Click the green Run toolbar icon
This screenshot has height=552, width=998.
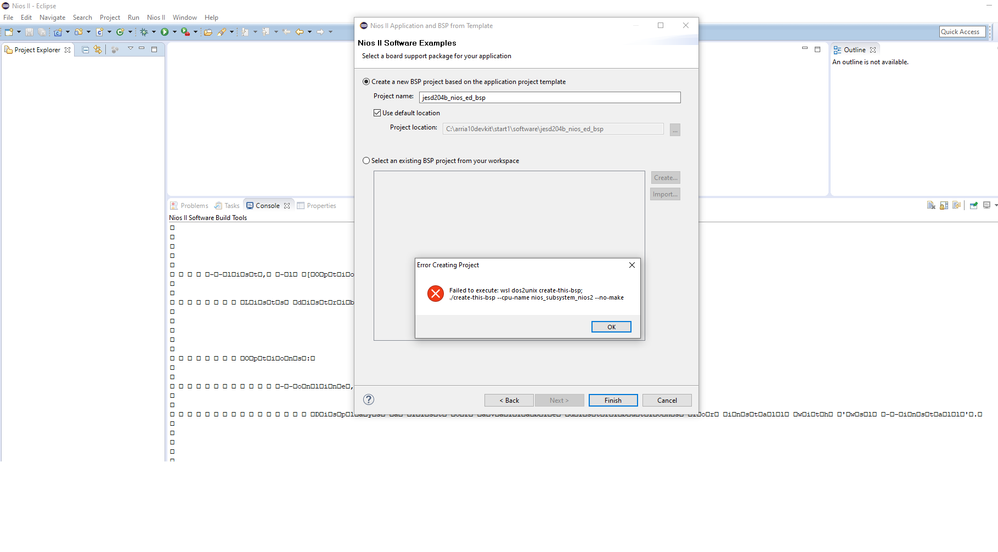click(x=164, y=32)
